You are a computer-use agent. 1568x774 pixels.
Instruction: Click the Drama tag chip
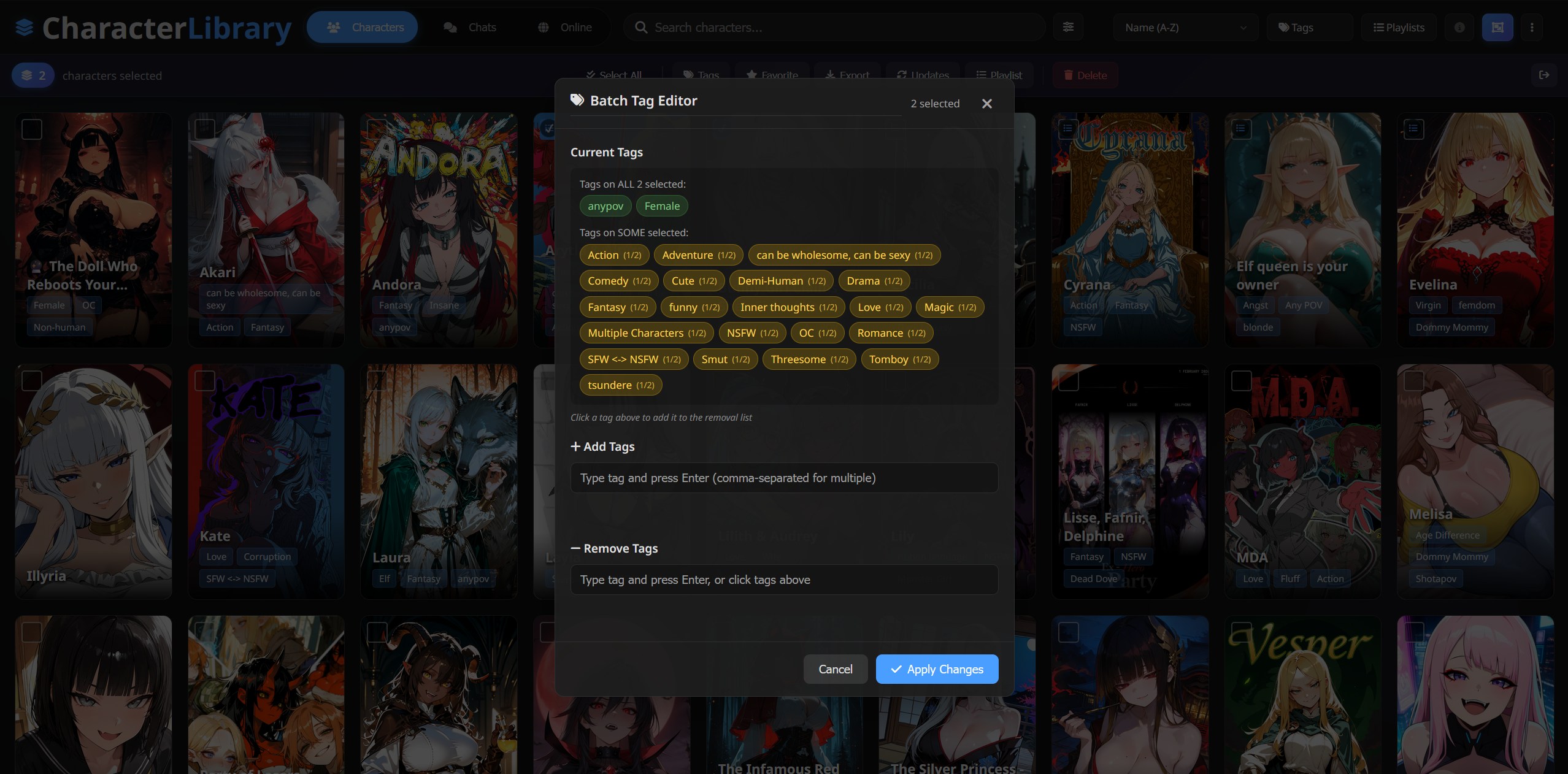click(x=874, y=281)
